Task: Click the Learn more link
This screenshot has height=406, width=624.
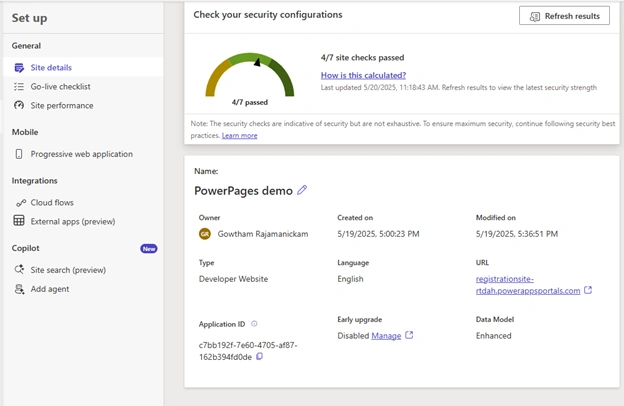Action: (240, 135)
